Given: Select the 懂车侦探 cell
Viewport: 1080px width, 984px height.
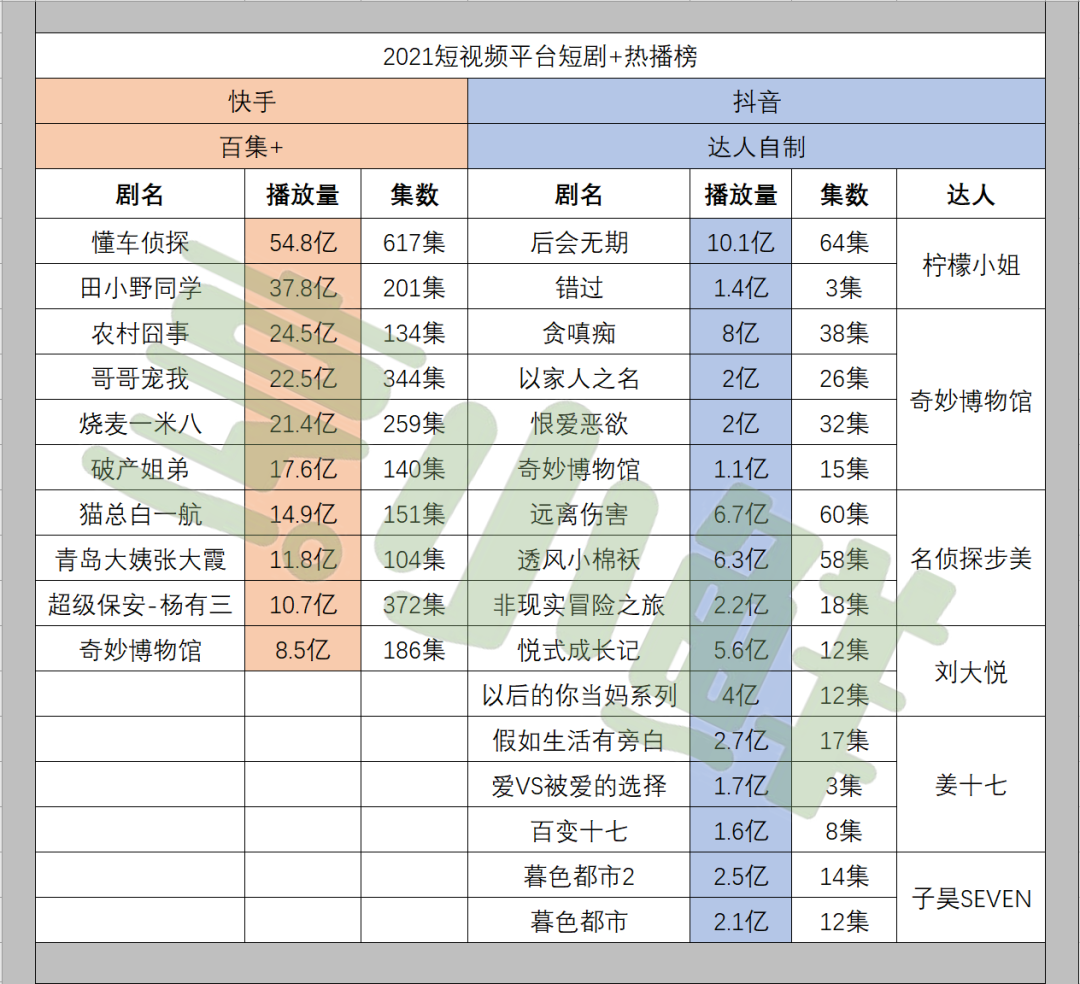Looking at the screenshot, I should pos(140,242).
